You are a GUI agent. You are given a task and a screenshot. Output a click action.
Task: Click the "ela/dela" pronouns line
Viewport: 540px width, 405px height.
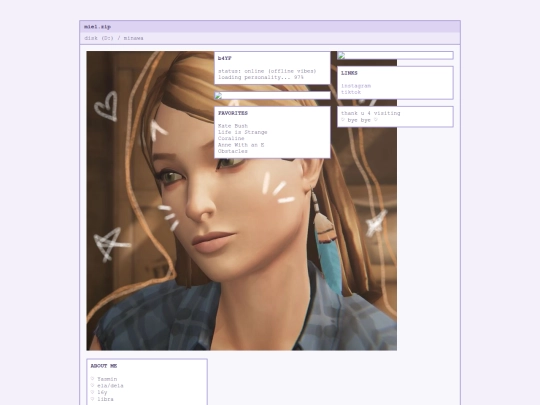click(x=107, y=386)
